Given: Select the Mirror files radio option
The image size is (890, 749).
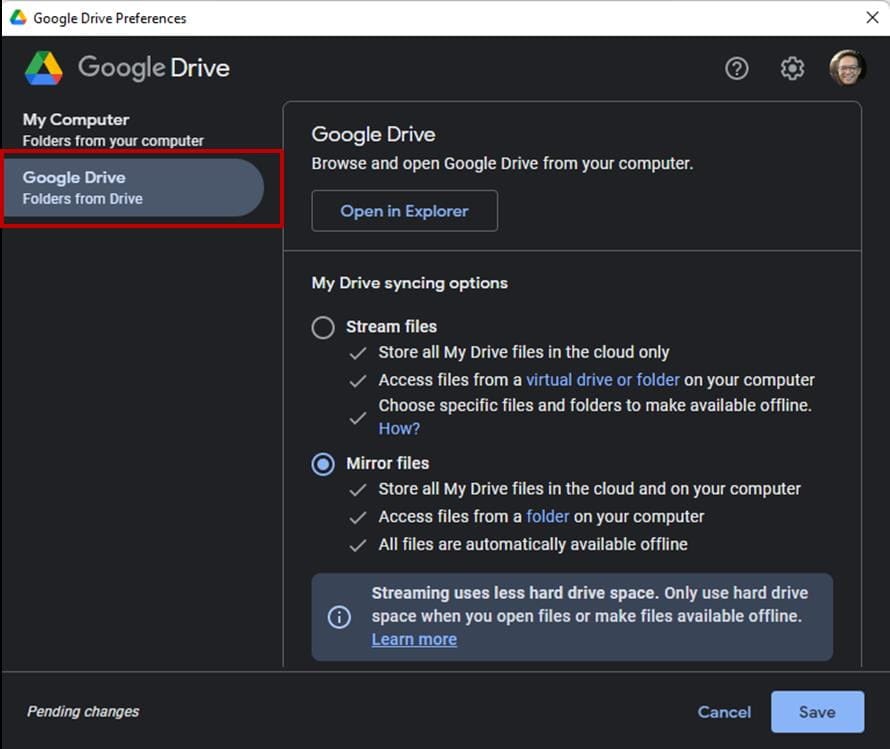Looking at the screenshot, I should click(323, 464).
